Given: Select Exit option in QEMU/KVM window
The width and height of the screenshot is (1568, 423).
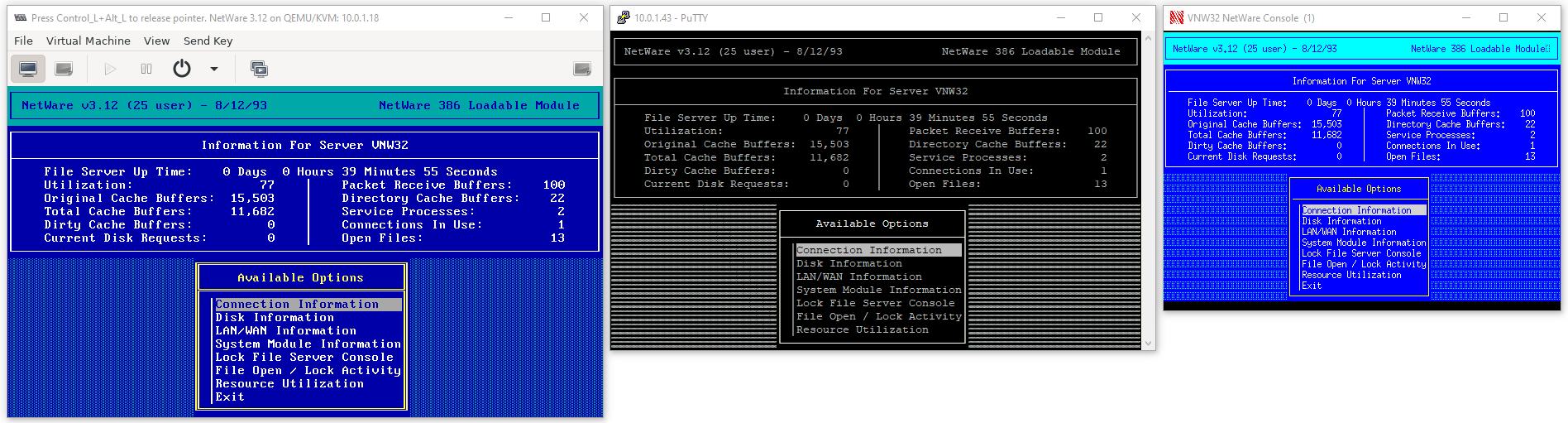Looking at the screenshot, I should coord(230,397).
